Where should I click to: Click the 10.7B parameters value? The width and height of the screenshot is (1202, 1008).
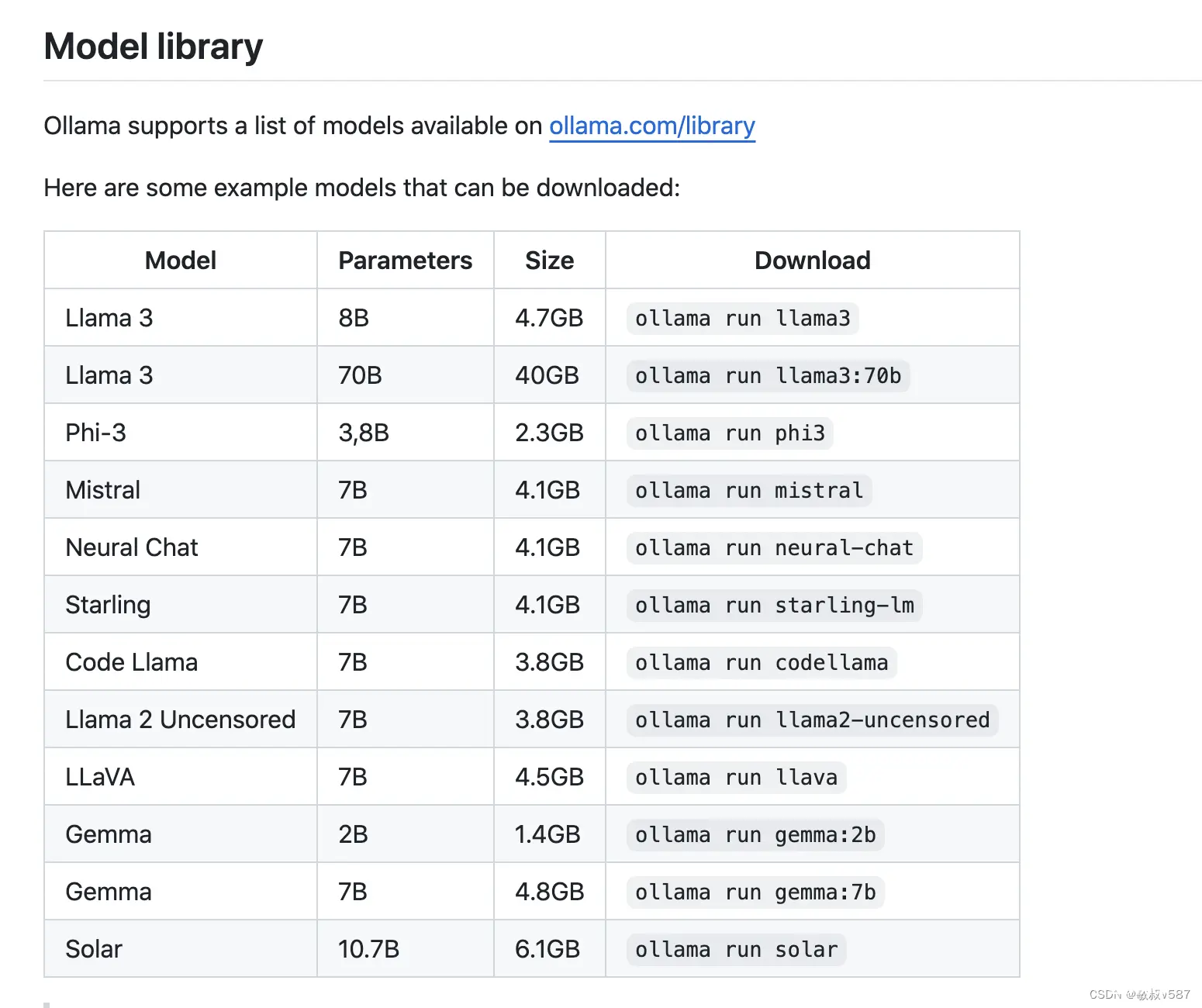pos(368,949)
